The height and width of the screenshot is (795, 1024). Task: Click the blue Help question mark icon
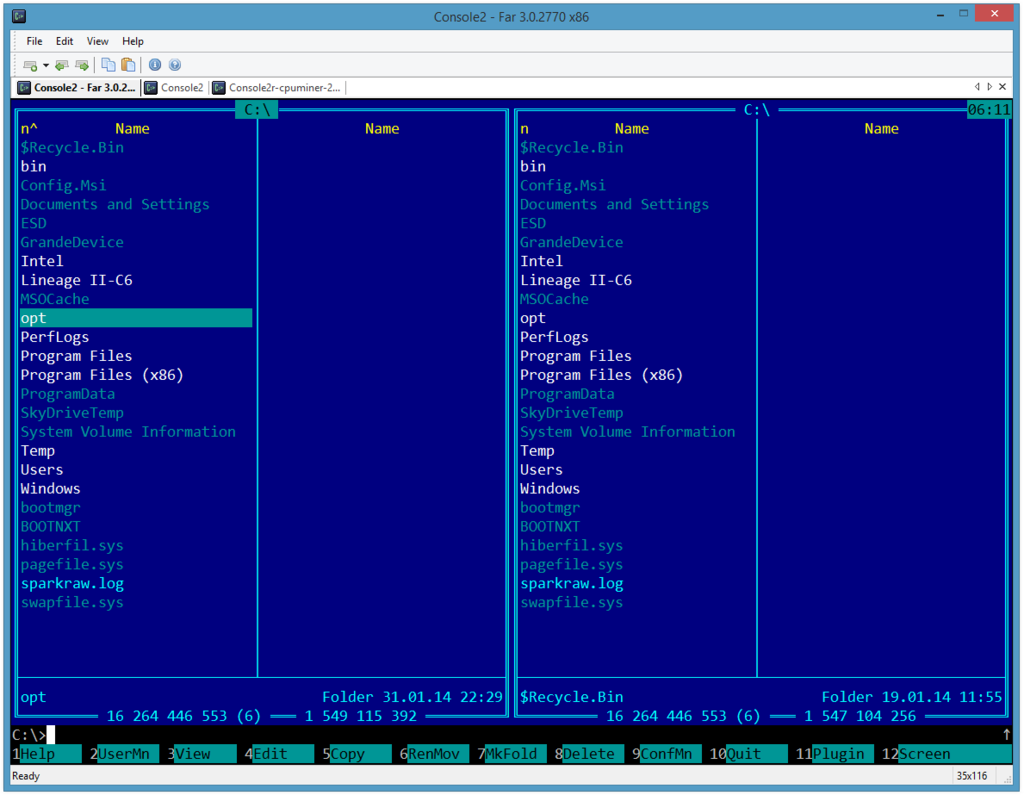pos(174,65)
